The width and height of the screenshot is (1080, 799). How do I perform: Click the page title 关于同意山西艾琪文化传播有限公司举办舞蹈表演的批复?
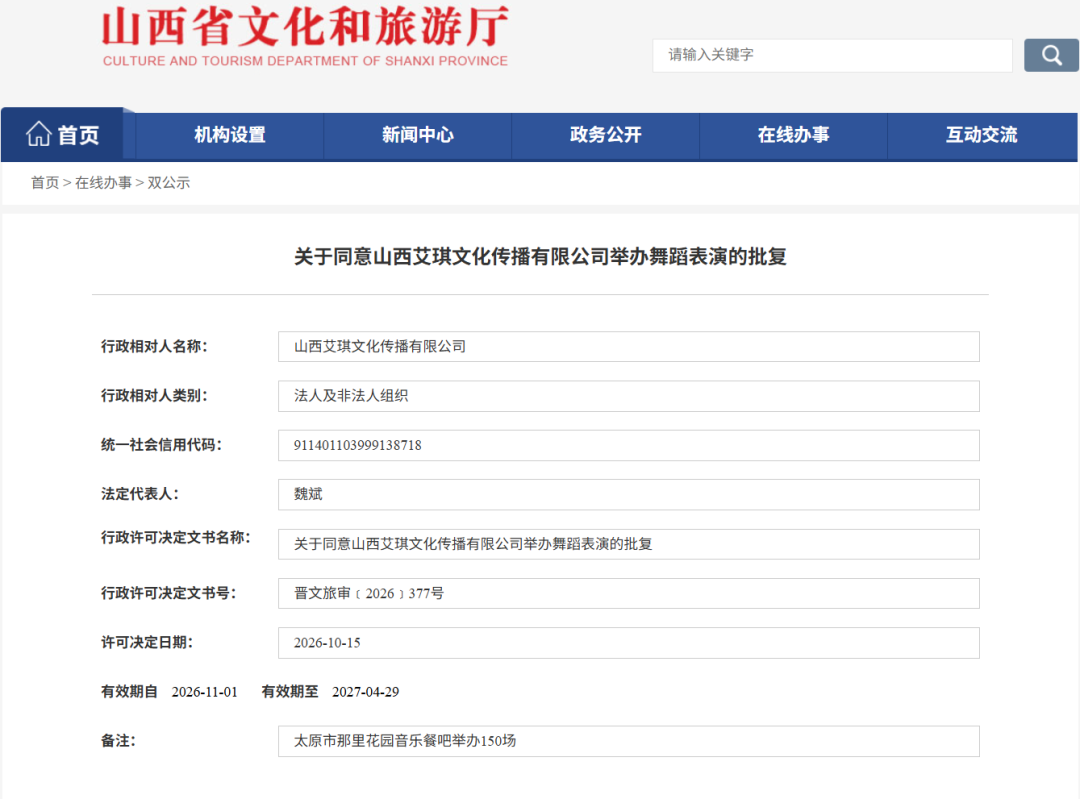(540, 257)
